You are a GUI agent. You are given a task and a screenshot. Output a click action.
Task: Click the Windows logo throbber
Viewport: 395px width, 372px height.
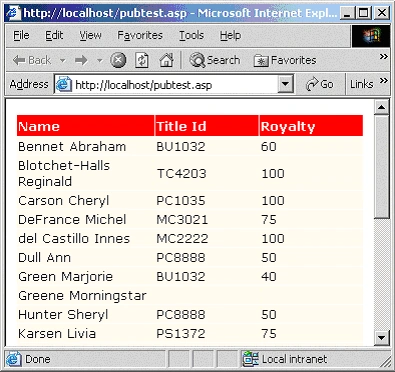(371, 36)
